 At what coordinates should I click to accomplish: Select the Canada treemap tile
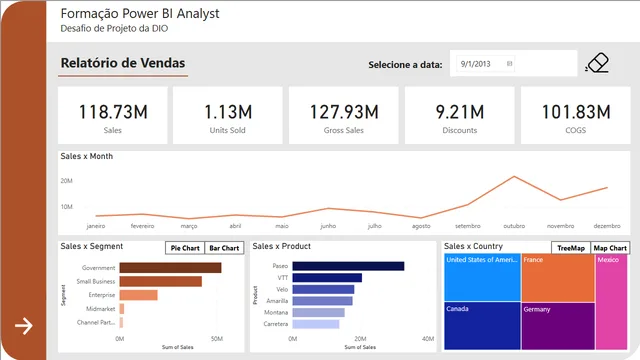pos(482,326)
